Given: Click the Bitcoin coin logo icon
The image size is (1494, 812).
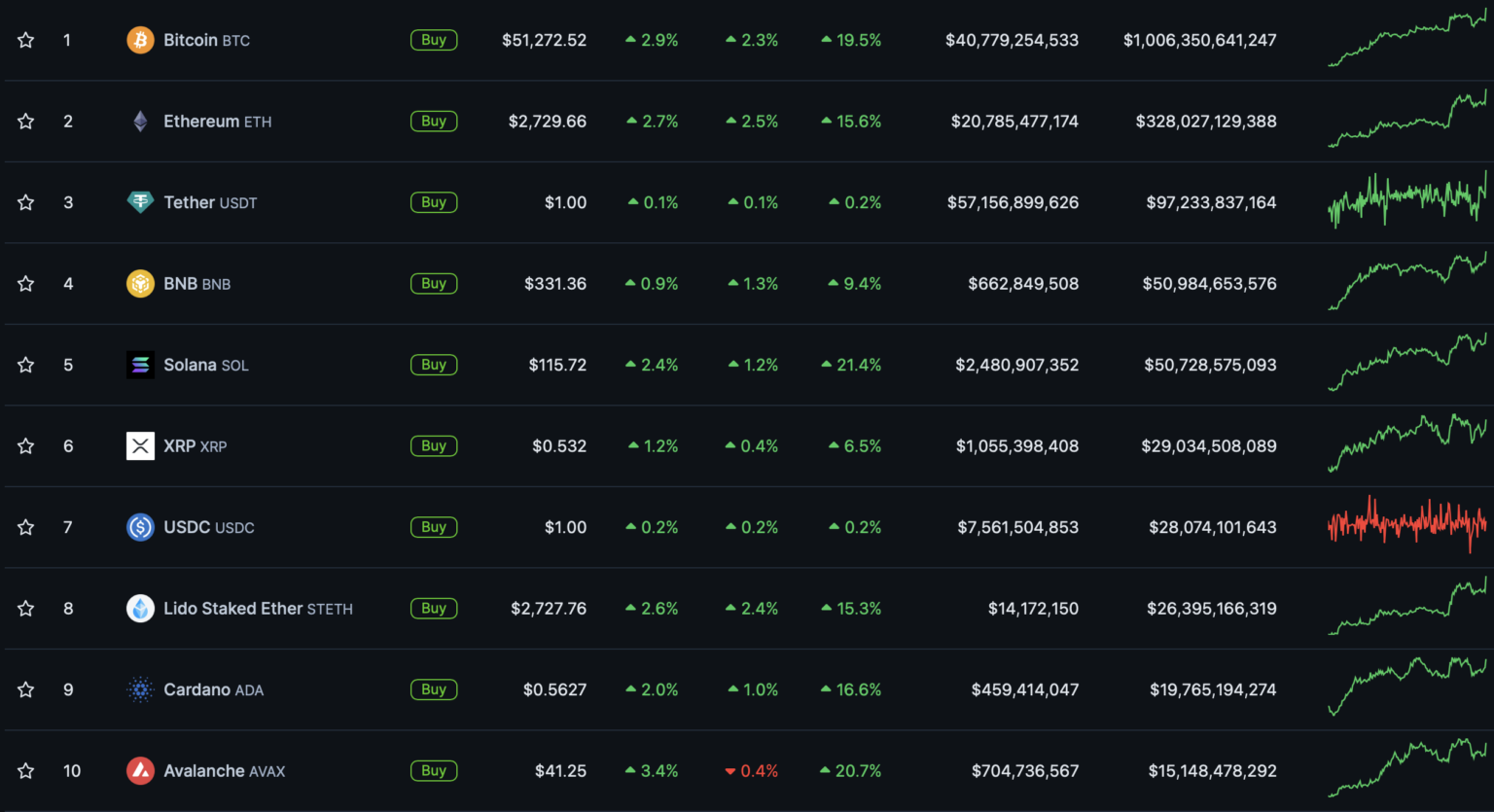Looking at the screenshot, I should pos(140,40).
